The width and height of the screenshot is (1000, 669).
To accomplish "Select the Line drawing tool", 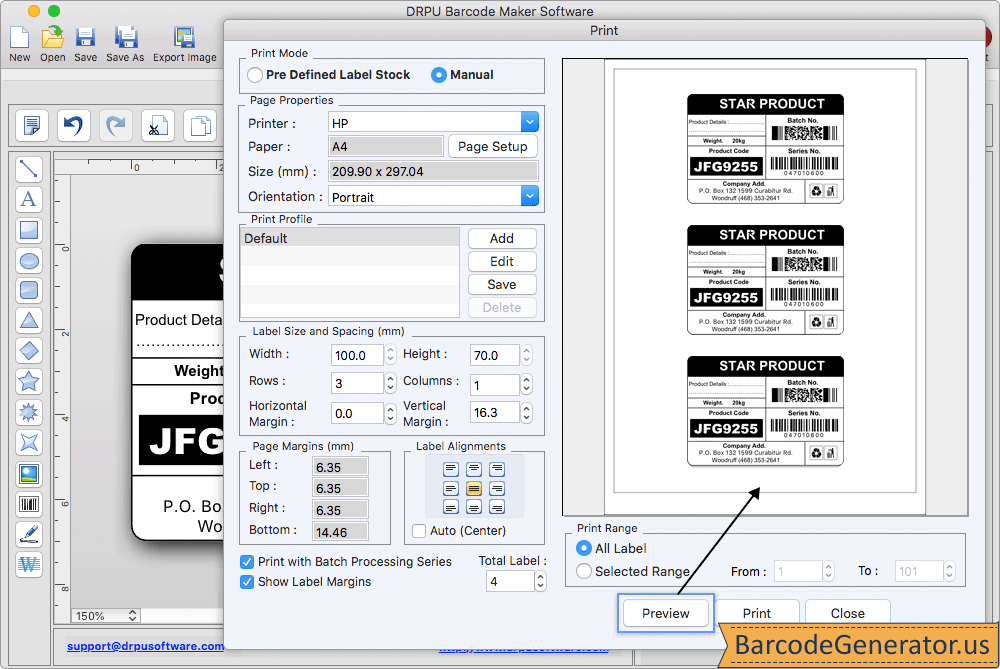I will pos(29,169).
